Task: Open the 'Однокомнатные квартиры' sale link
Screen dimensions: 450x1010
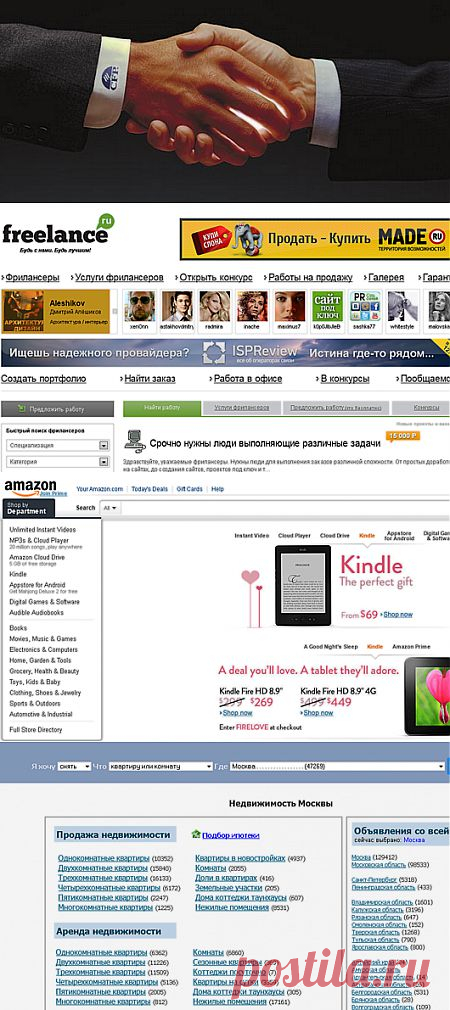Action: point(104,859)
